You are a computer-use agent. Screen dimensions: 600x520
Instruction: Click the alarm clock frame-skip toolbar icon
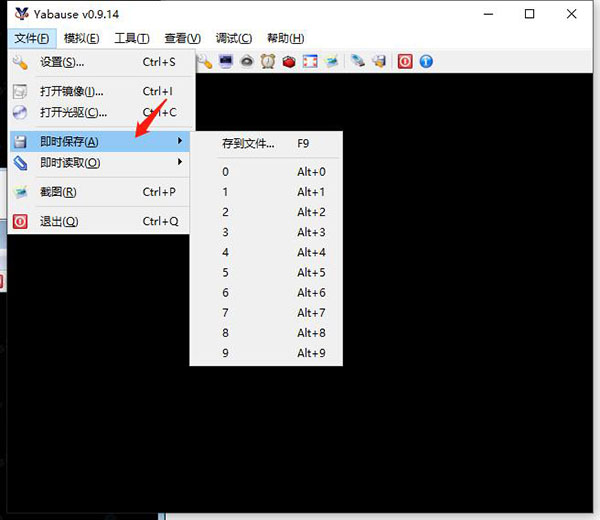[268, 61]
